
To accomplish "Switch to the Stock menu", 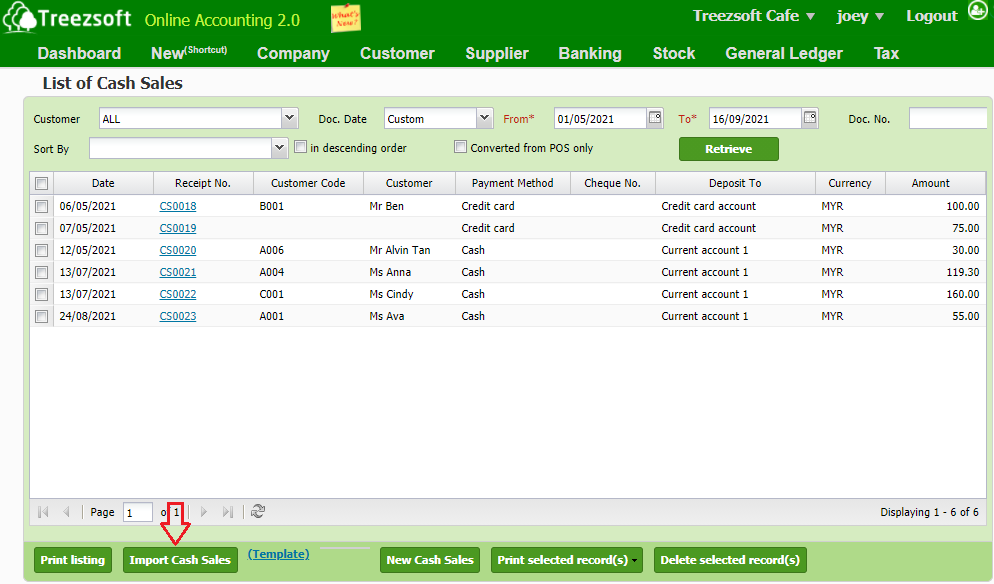I will coord(673,53).
